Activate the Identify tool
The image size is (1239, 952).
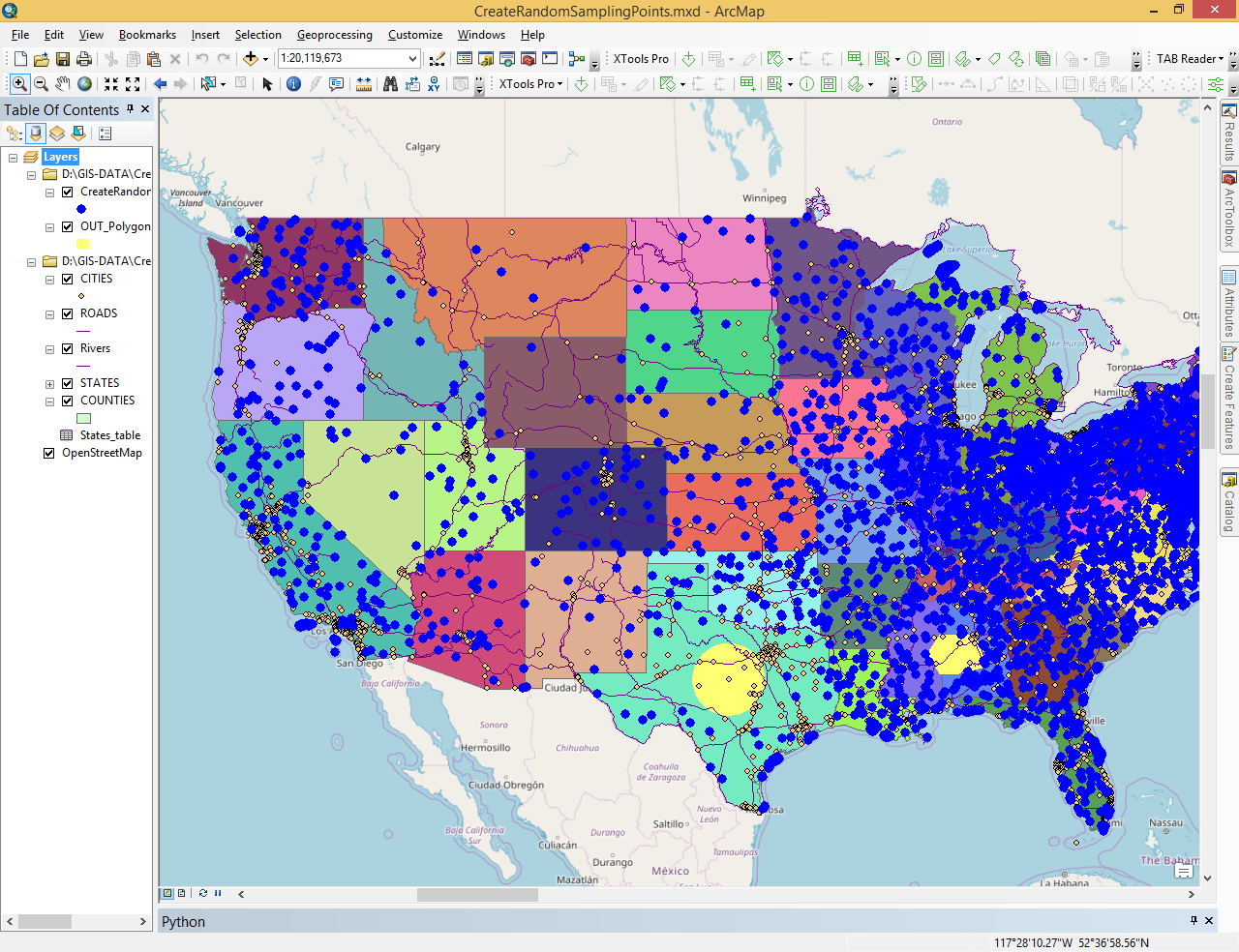pyautogui.click(x=293, y=84)
